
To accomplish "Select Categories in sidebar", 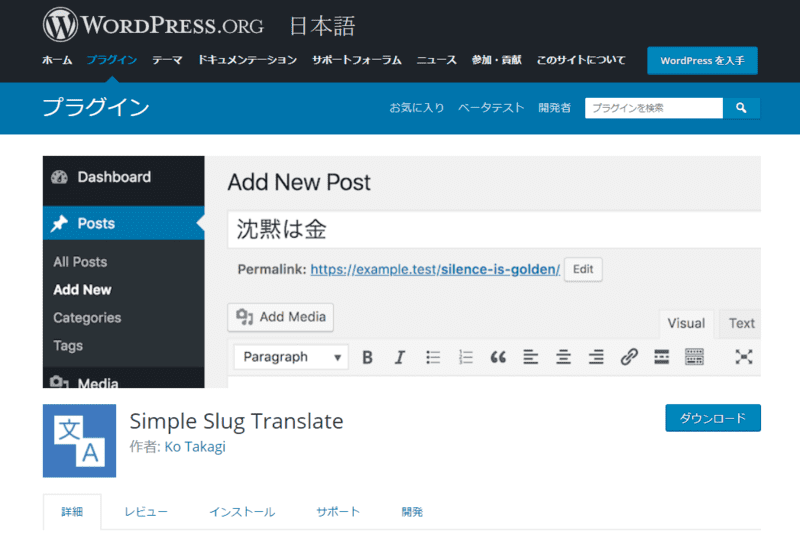I will click(87, 317).
